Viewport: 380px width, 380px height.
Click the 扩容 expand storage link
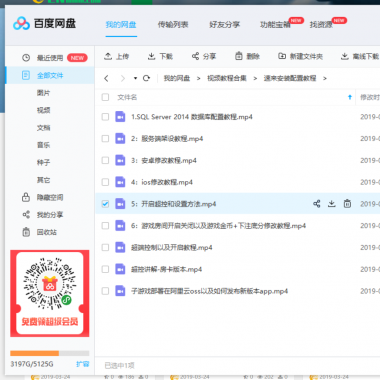pyautogui.click(x=83, y=364)
